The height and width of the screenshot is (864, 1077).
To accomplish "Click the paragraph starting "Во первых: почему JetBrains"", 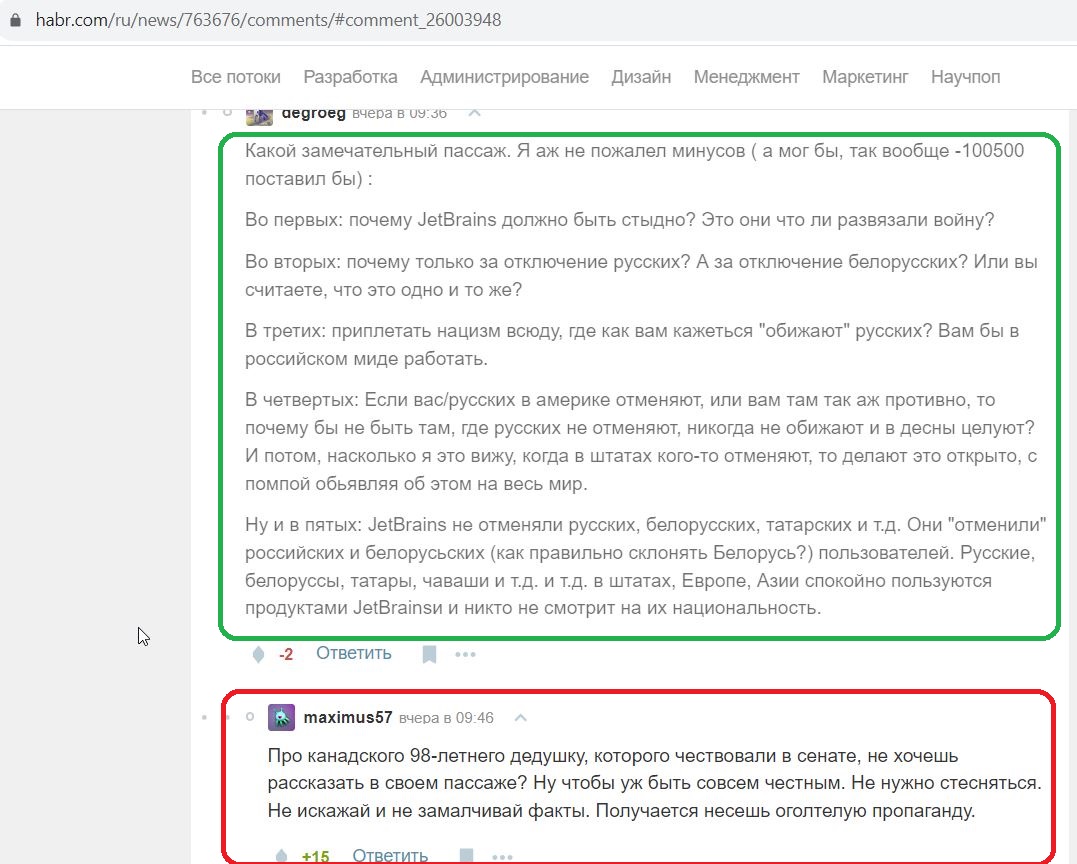I will click(x=620, y=220).
